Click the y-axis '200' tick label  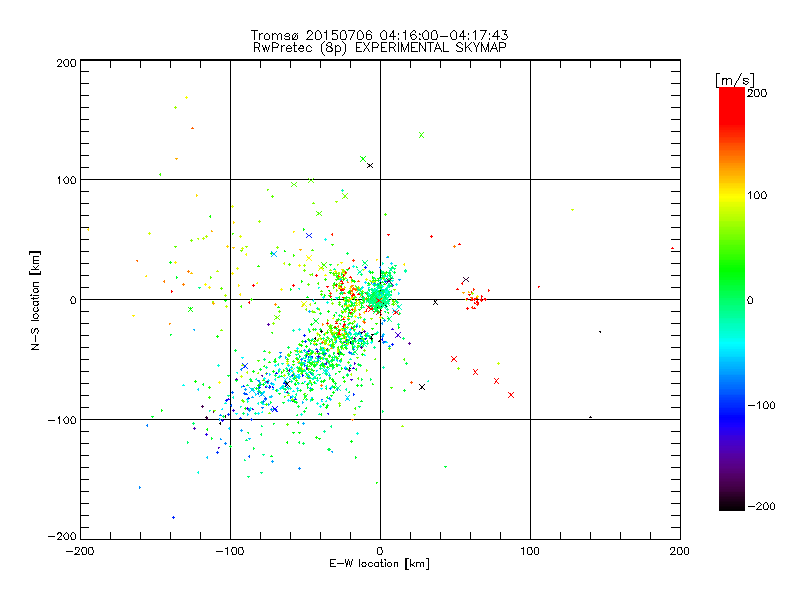tap(66, 63)
